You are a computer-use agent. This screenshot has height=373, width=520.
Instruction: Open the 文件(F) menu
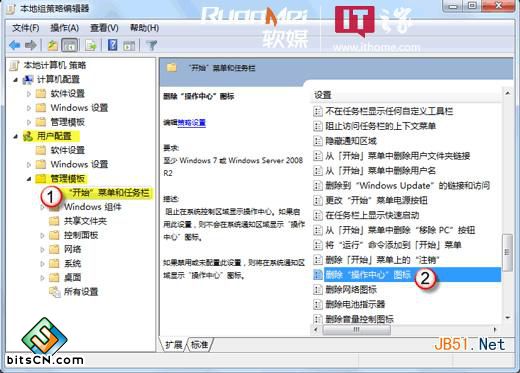25,28
